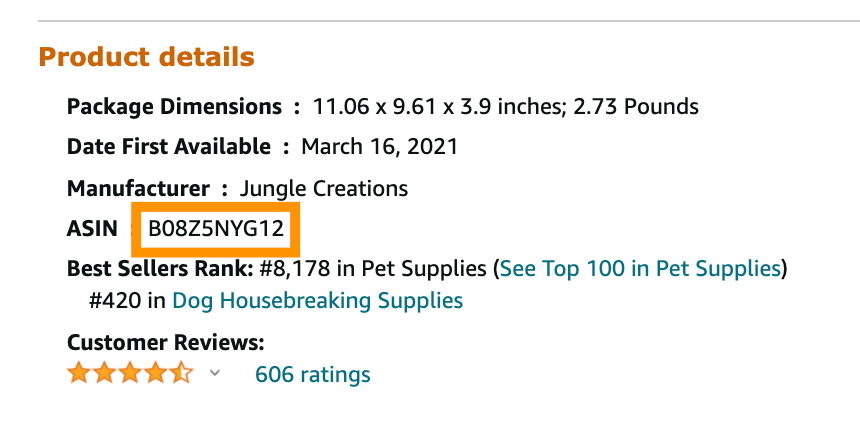This screenshot has height=448, width=860.
Task: Click the Product details heading
Action: tap(146, 57)
